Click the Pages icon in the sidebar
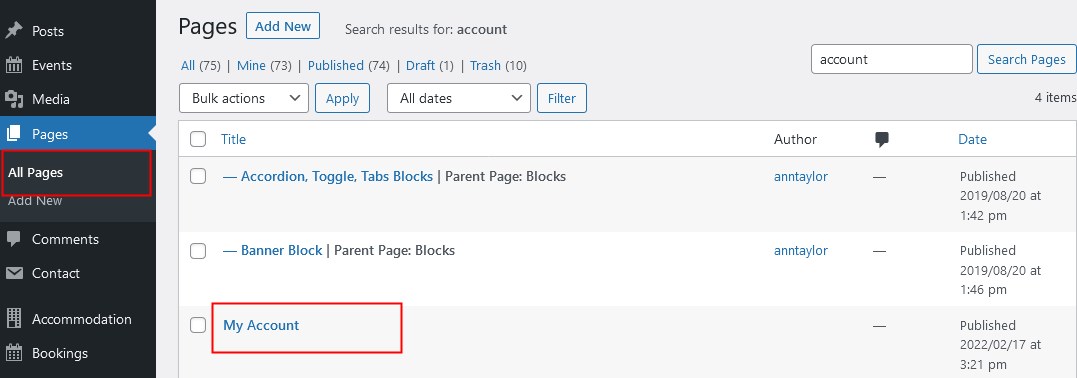 coord(14,134)
